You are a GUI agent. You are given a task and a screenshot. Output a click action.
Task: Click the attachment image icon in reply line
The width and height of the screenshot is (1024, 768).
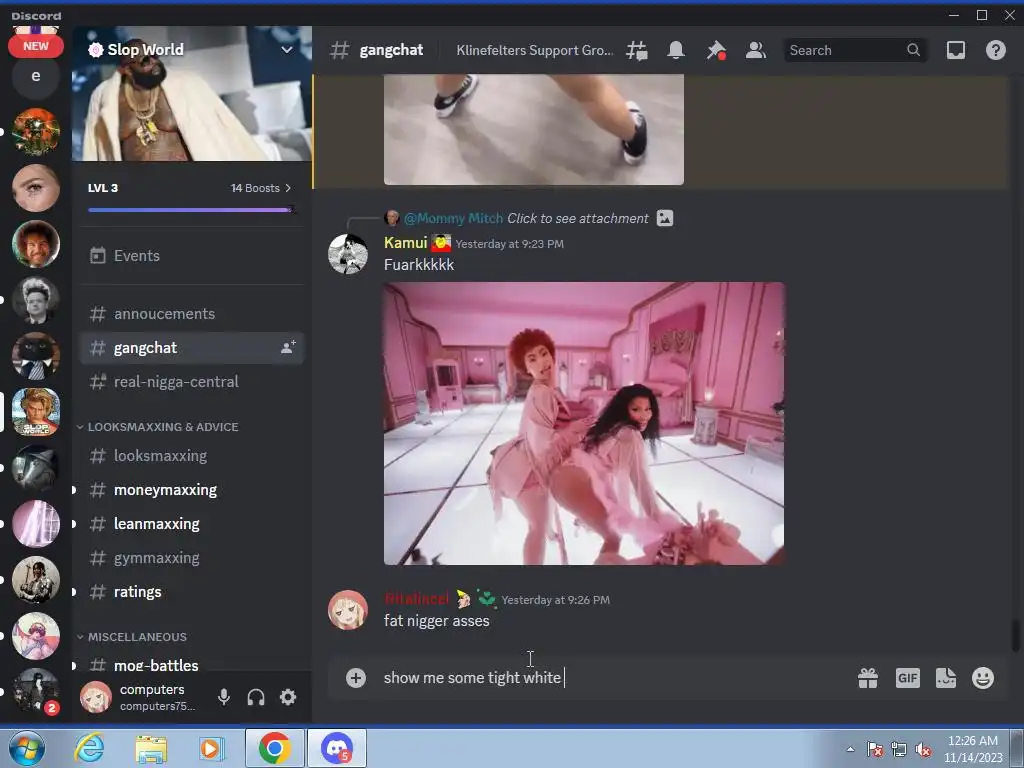pyautogui.click(x=665, y=218)
